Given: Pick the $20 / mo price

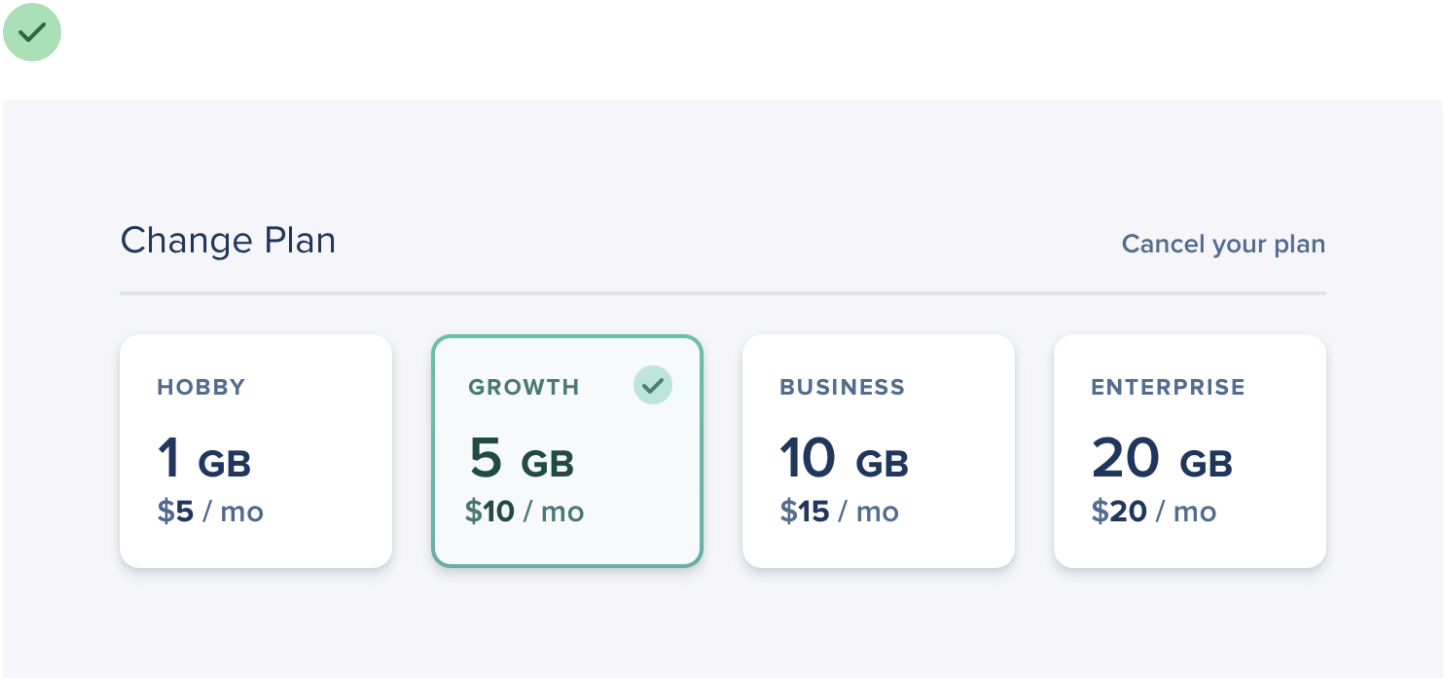Looking at the screenshot, I should tap(1153, 512).
